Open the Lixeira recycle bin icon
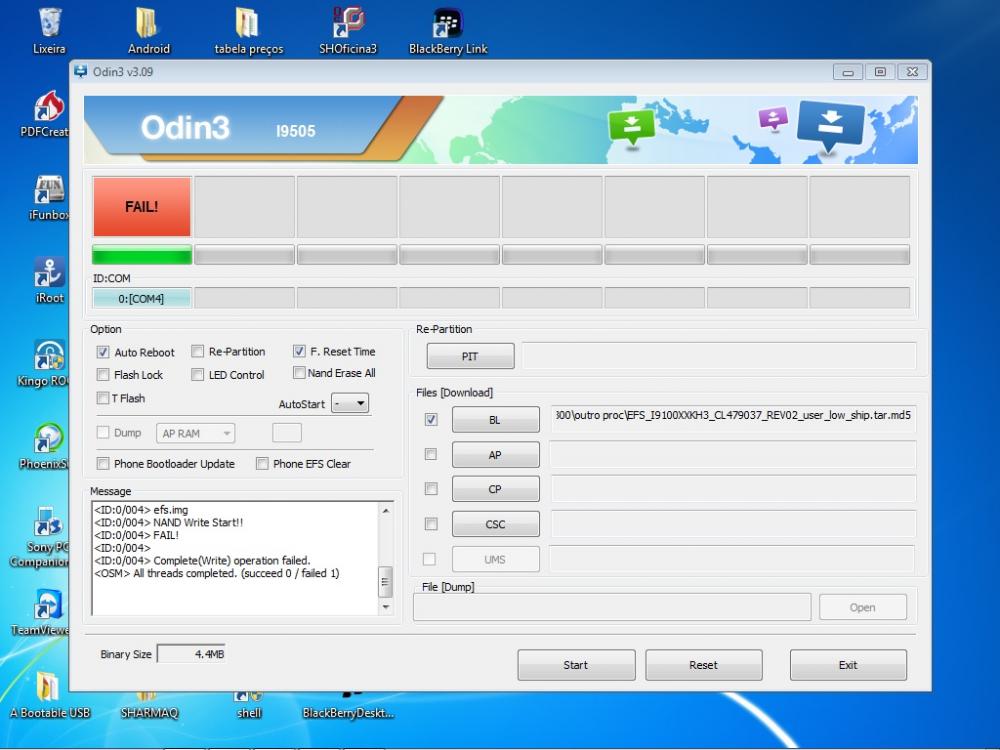Viewport: 1000px width, 750px height. [x=50, y=29]
